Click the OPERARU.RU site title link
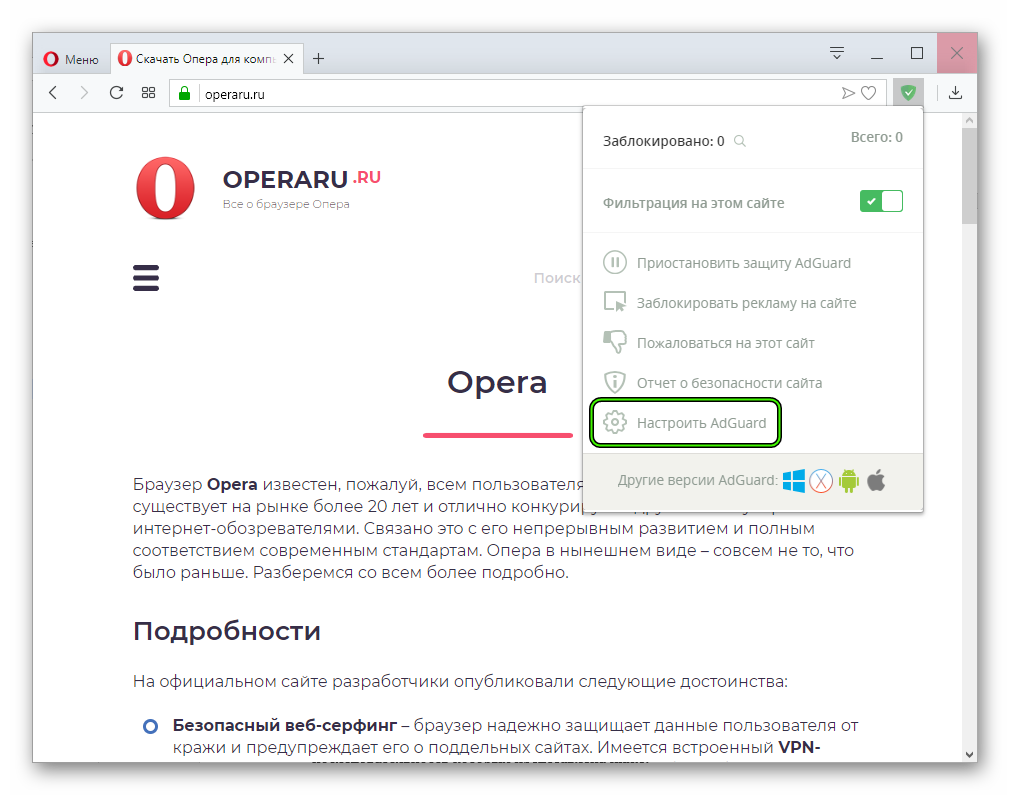Screen dimensions: 1010x795 [x=301, y=179]
